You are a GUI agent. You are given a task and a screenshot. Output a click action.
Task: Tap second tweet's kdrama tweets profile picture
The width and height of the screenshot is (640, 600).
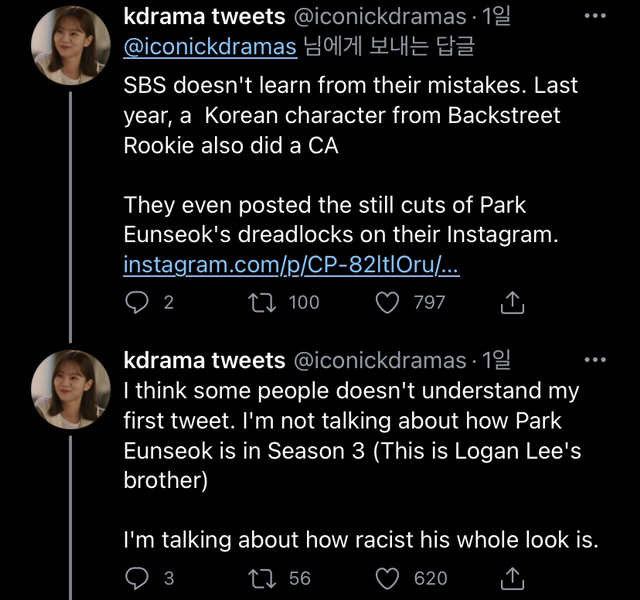(70, 390)
